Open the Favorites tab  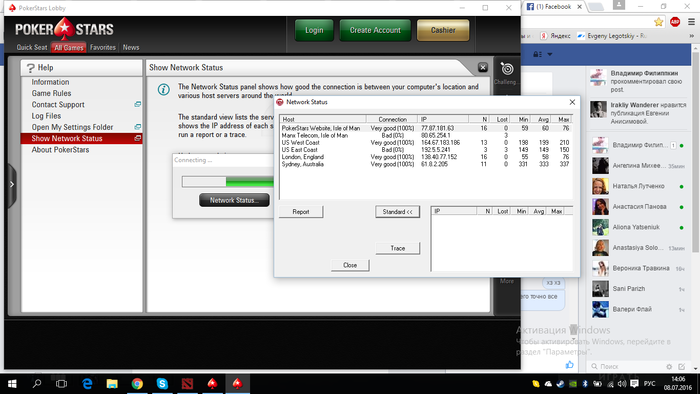tap(103, 47)
